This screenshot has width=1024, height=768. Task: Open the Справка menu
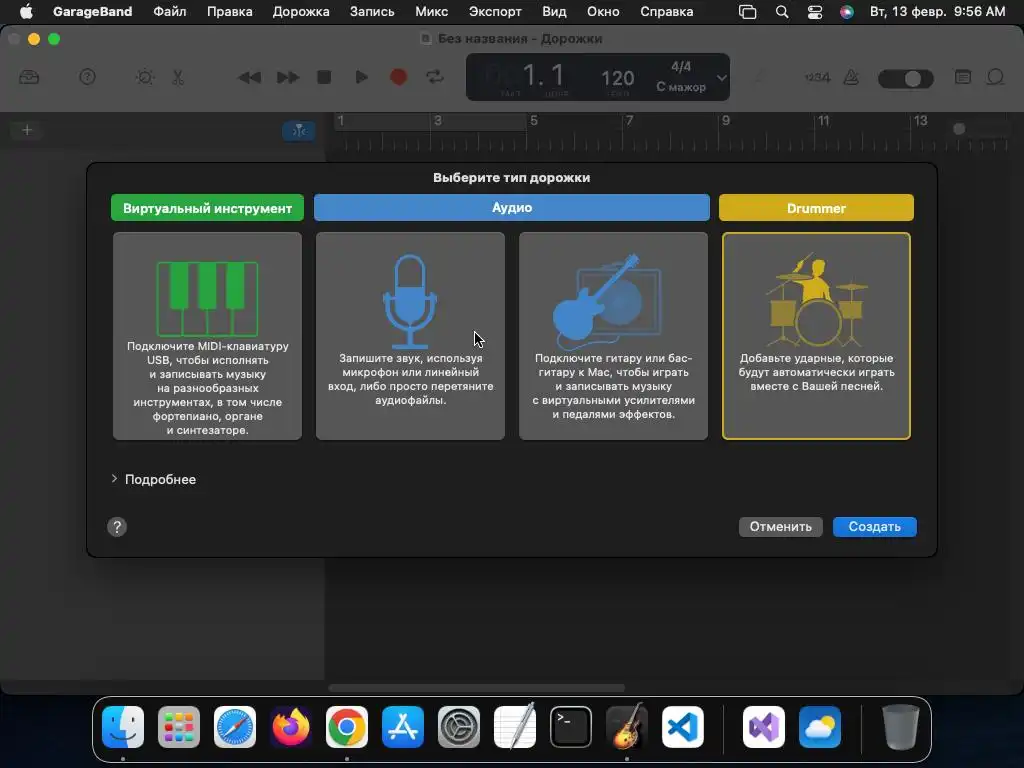[666, 12]
